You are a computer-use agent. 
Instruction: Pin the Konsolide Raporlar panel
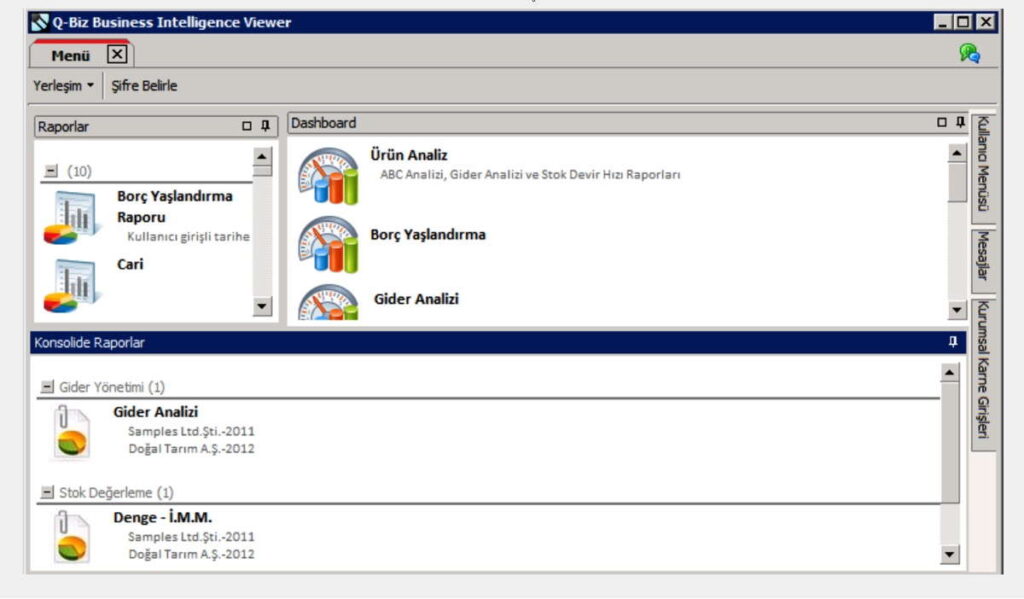pos(952,342)
